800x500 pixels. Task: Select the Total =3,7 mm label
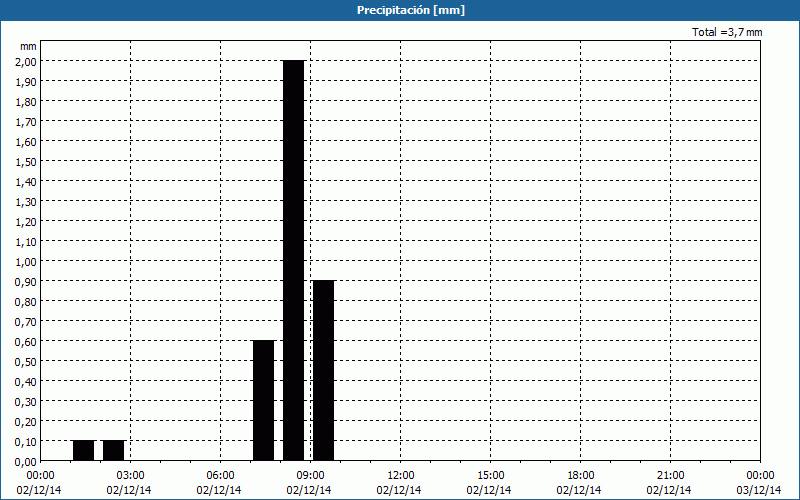coord(727,32)
